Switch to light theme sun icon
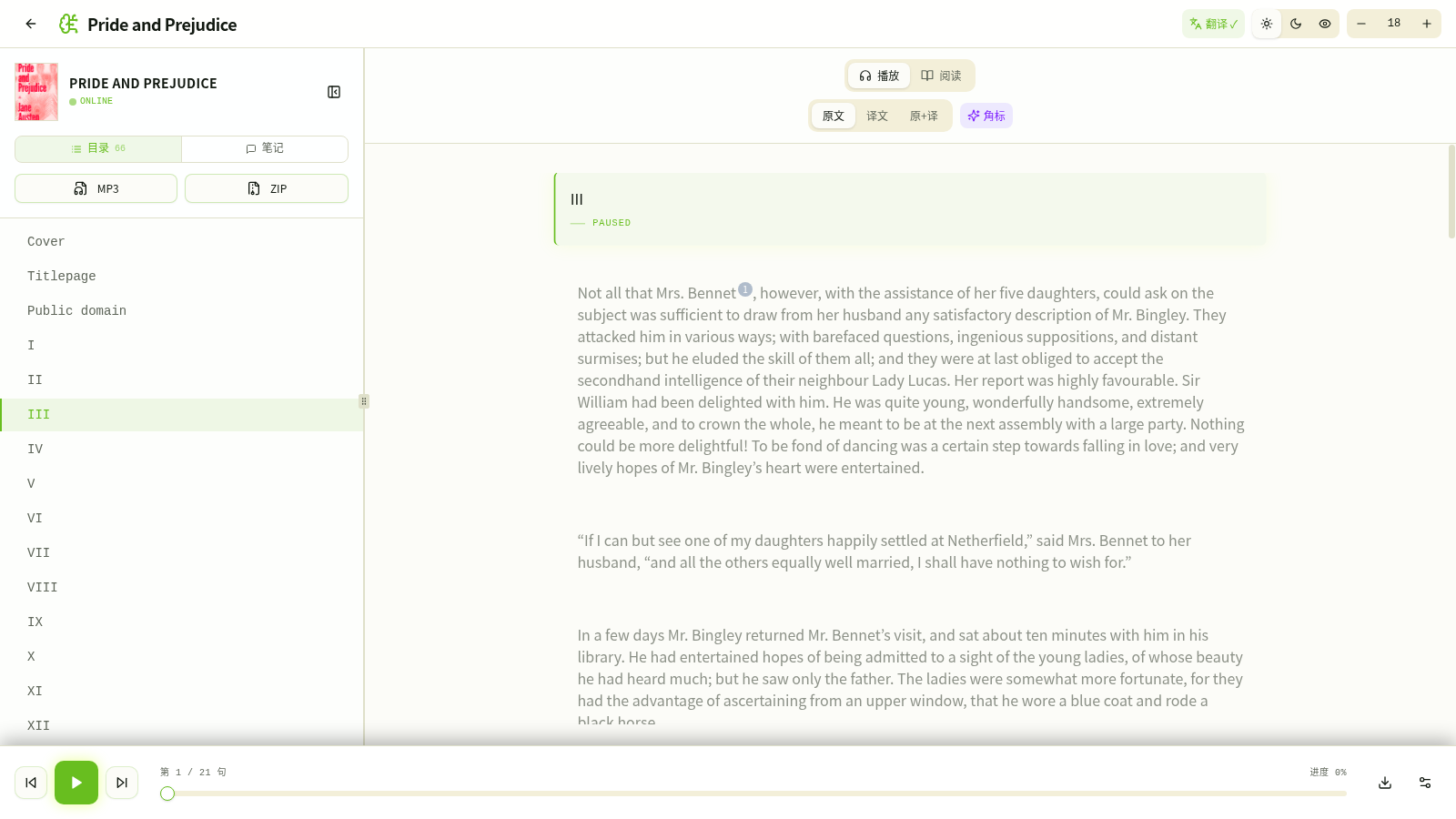 click(x=1267, y=24)
